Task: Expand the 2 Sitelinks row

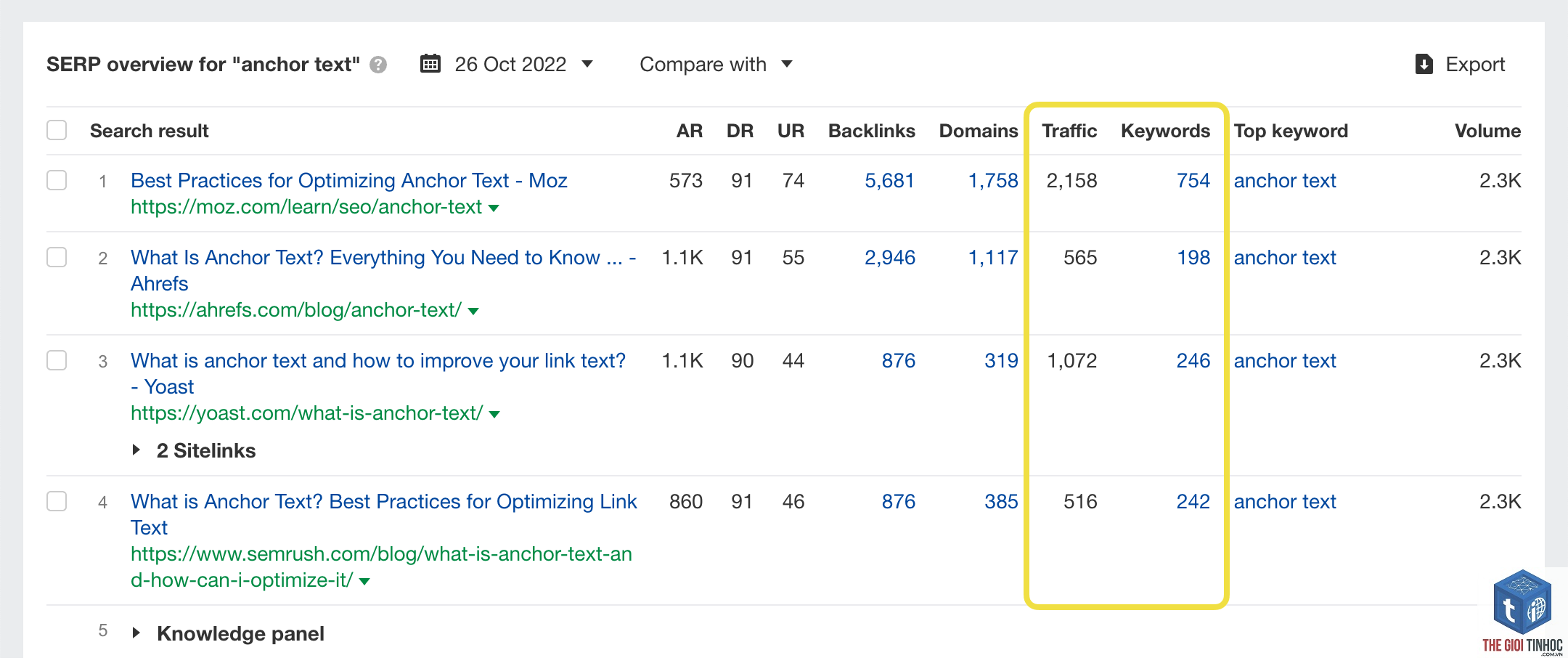Action: tap(136, 450)
